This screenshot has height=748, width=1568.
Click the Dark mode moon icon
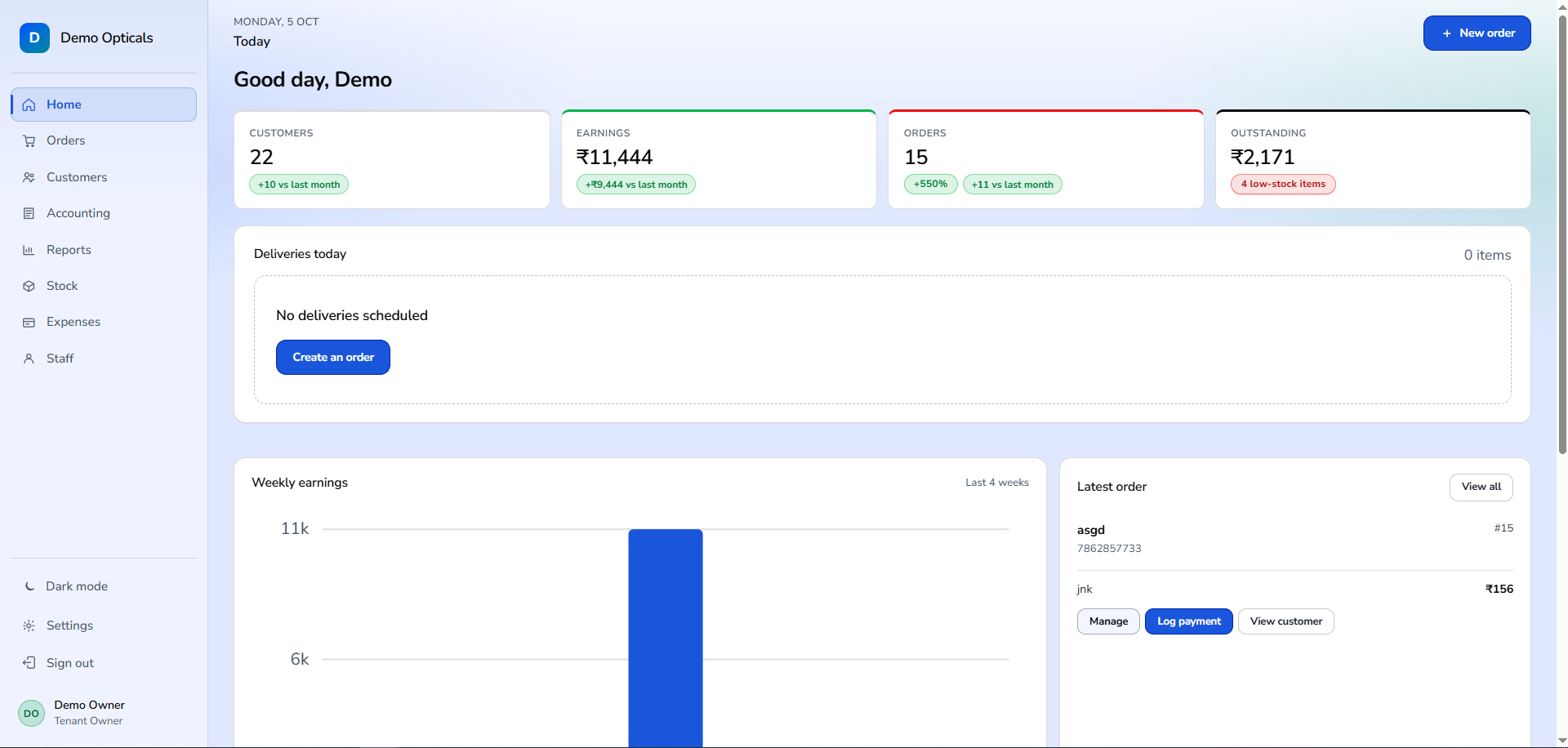coord(29,586)
